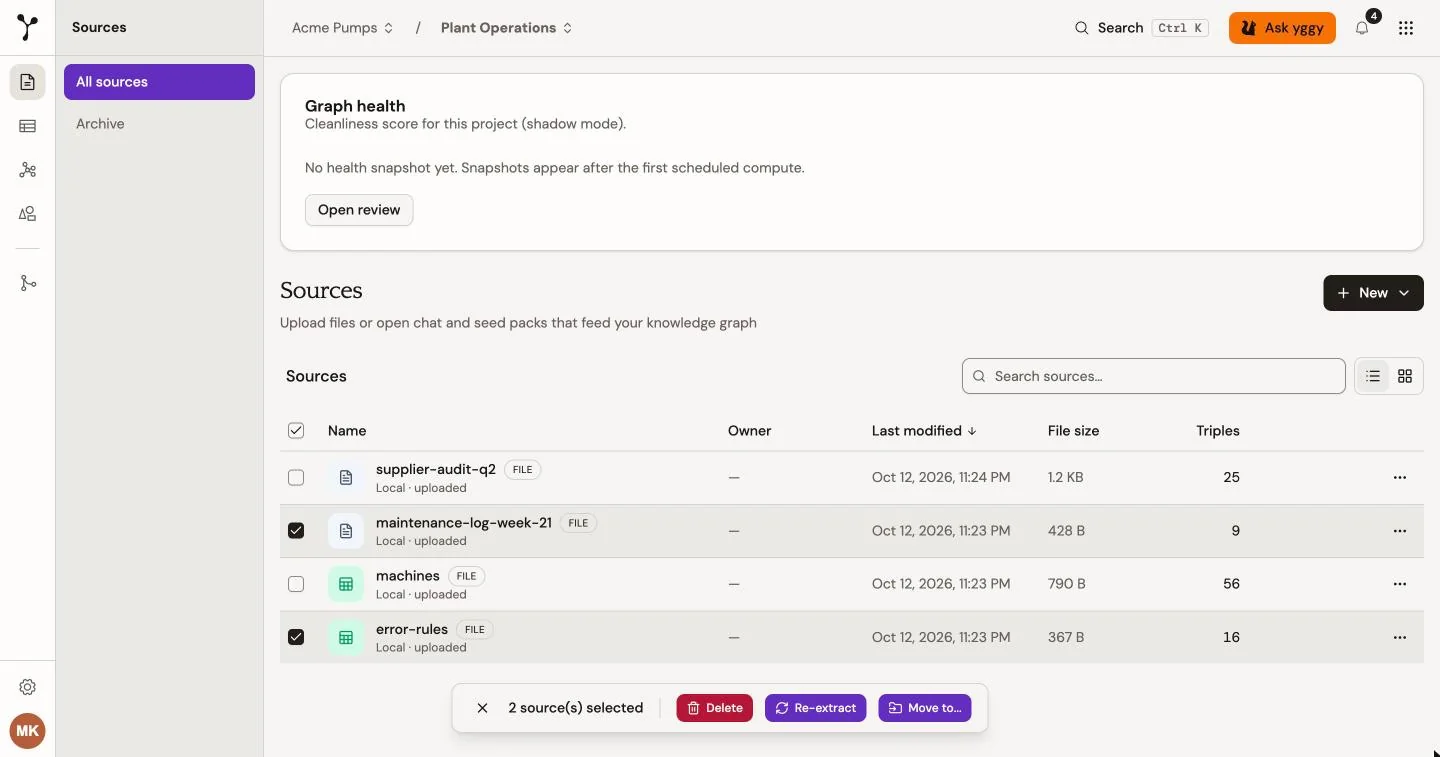The width and height of the screenshot is (1440, 757).
Task: Click the Move to… button
Action: pos(925,708)
